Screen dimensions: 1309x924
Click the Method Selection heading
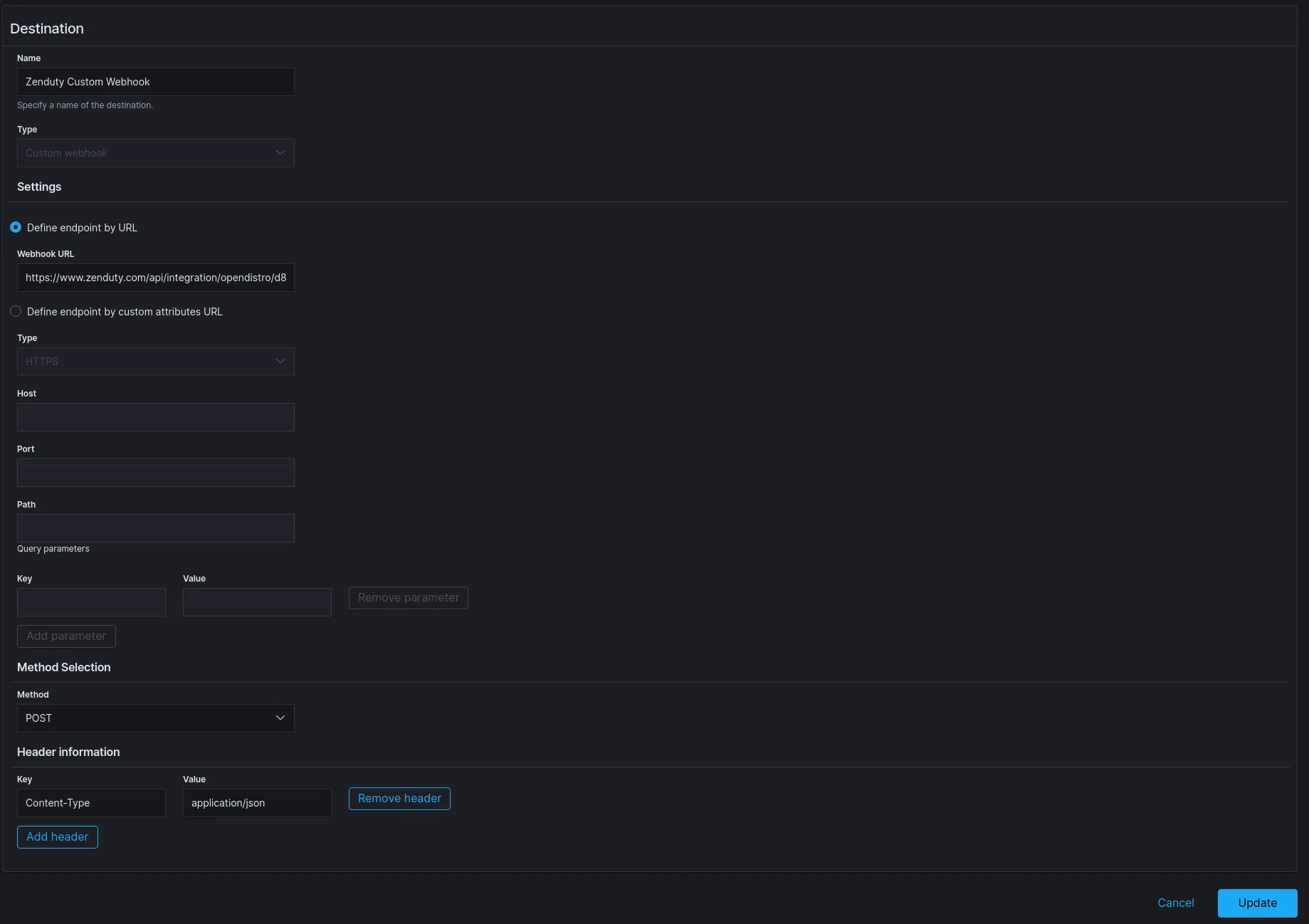pos(64,667)
